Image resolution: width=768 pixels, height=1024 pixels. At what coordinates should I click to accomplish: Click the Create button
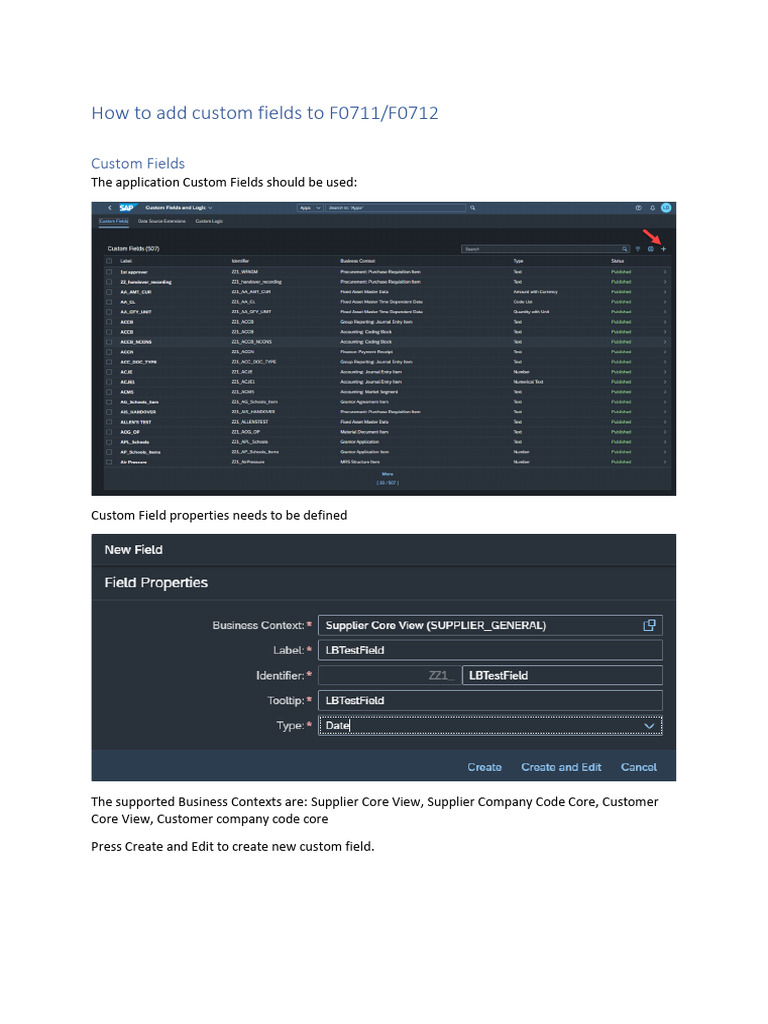(x=485, y=767)
